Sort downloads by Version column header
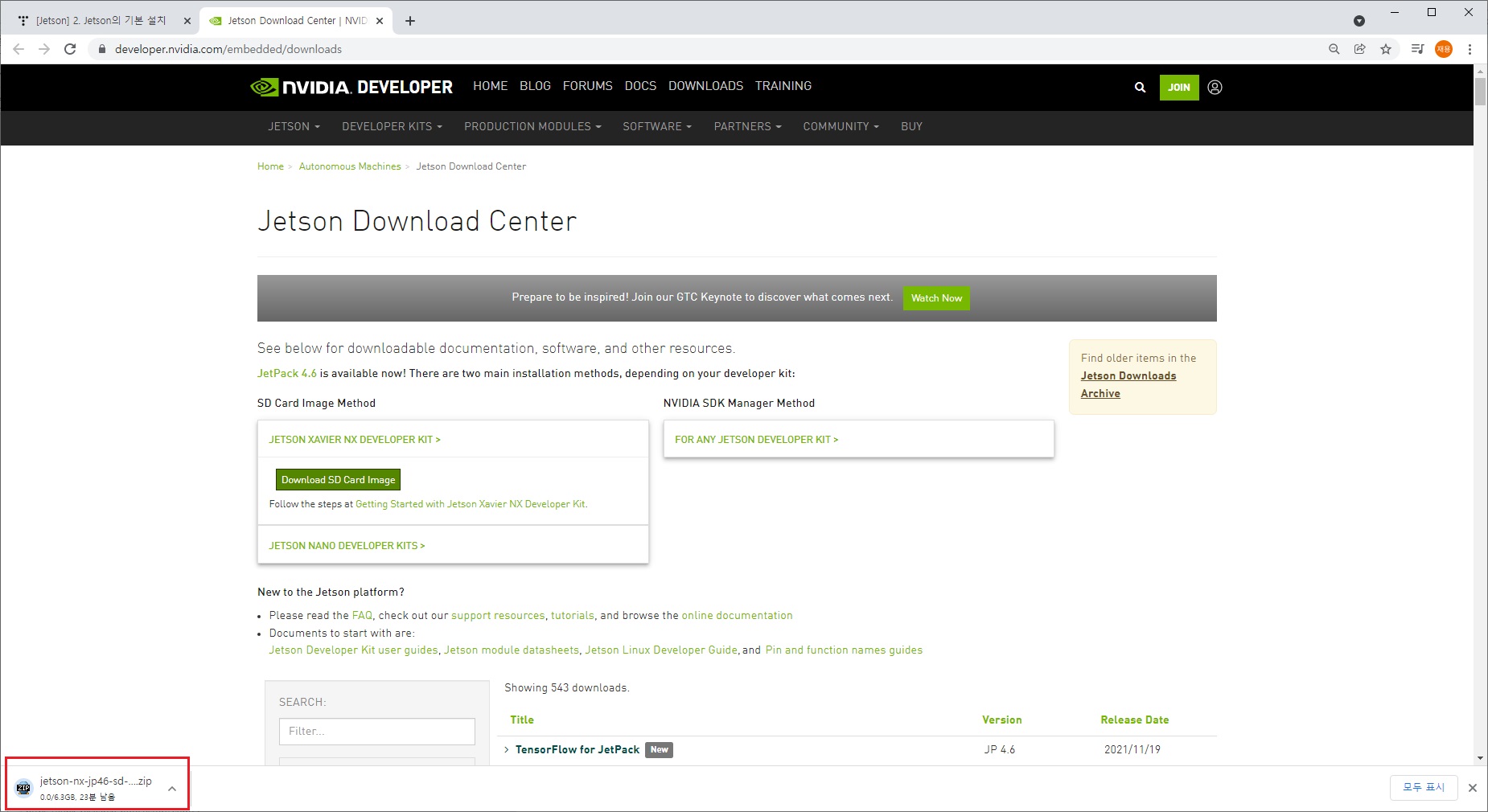 (x=1001, y=720)
